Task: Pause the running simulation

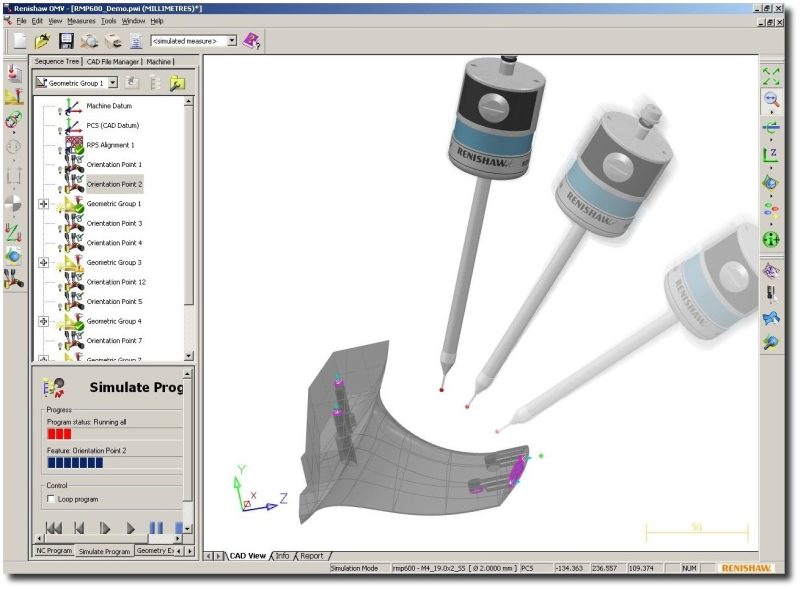Action: coord(156,527)
